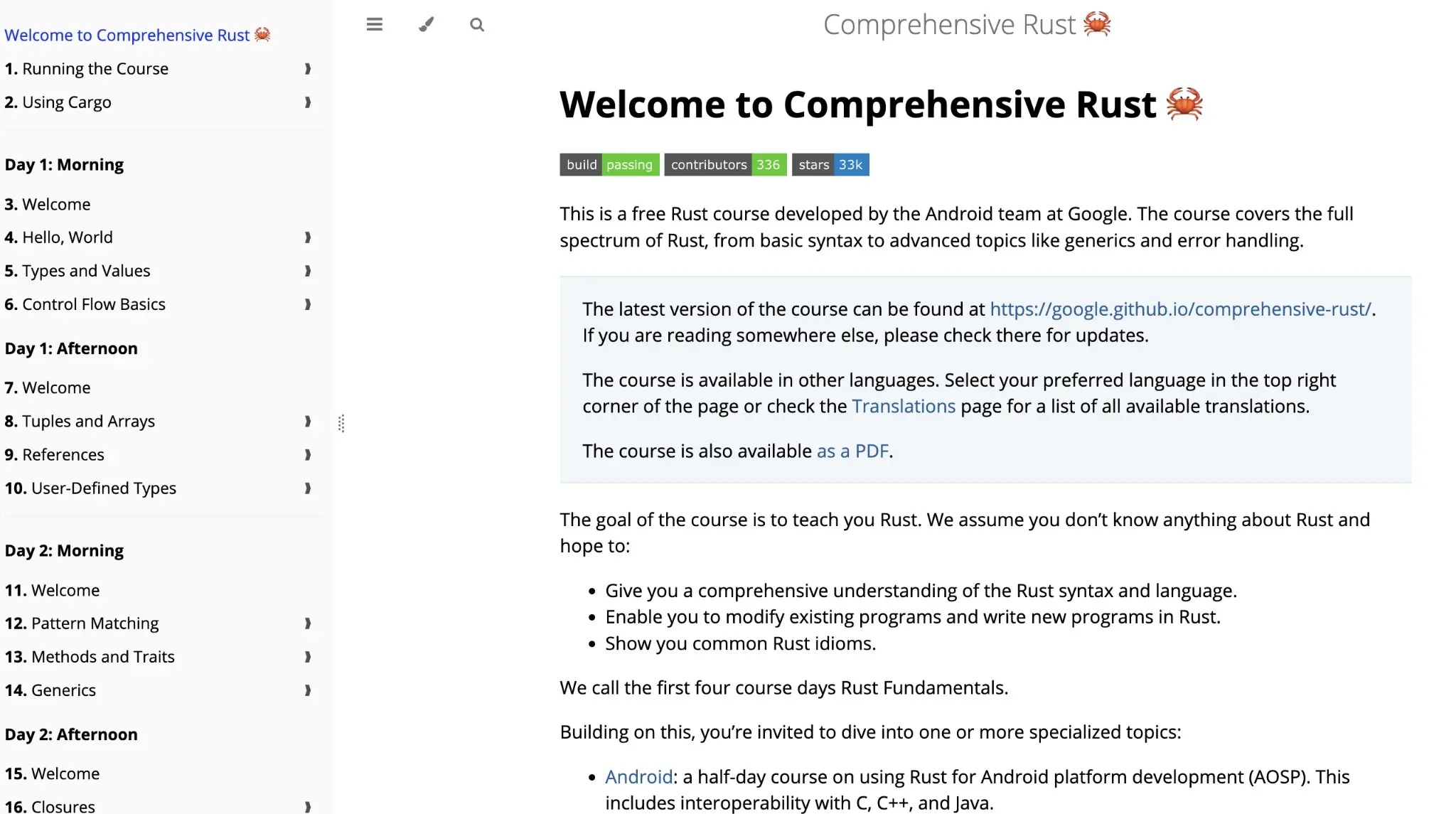Open chapter 15. Welcome
Viewport: 1456px width, 814px height.
pos(53,774)
